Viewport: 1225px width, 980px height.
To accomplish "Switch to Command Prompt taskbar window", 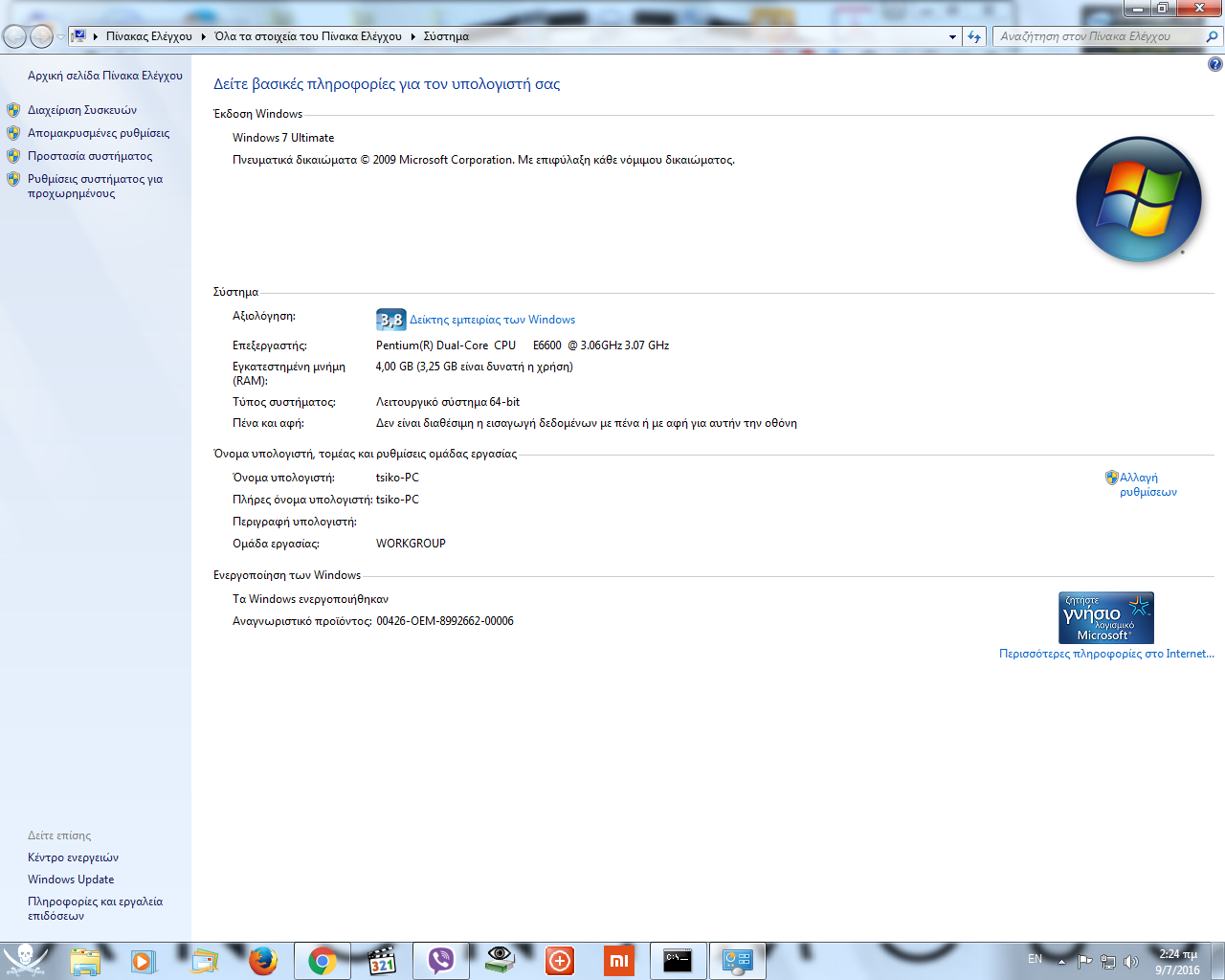I will (x=678, y=961).
